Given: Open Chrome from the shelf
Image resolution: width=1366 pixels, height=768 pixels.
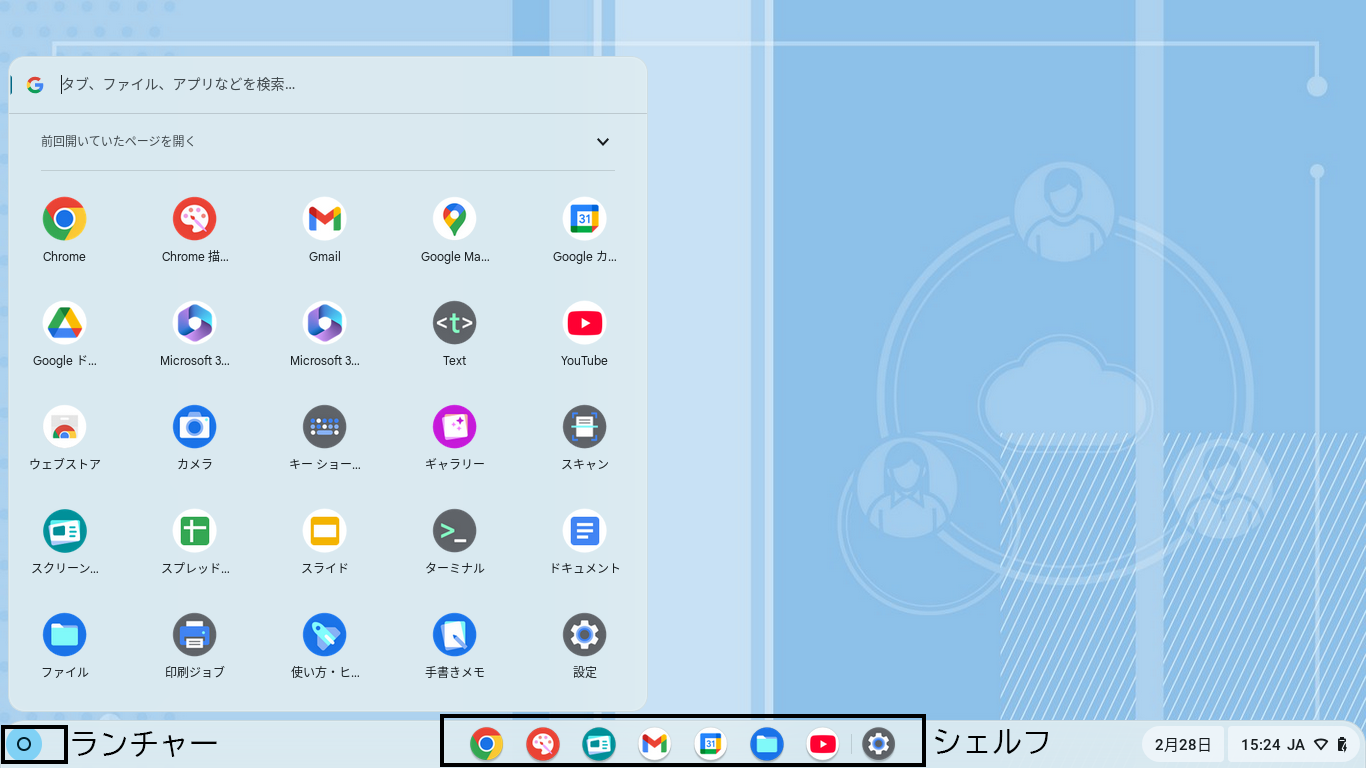Looking at the screenshot, I should click(487, 743).
